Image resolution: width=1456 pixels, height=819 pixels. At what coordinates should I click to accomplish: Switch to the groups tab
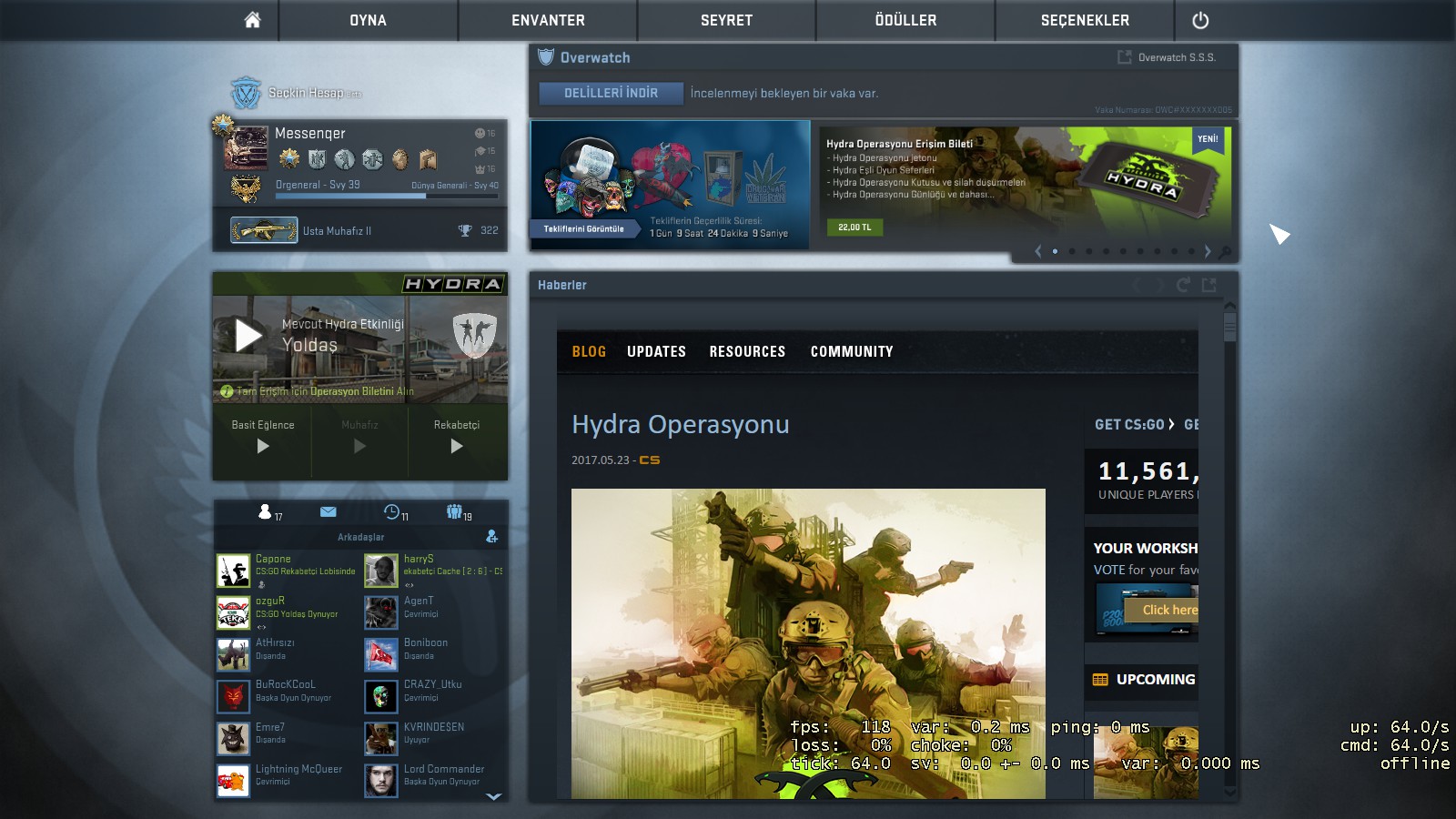point(459,512)
